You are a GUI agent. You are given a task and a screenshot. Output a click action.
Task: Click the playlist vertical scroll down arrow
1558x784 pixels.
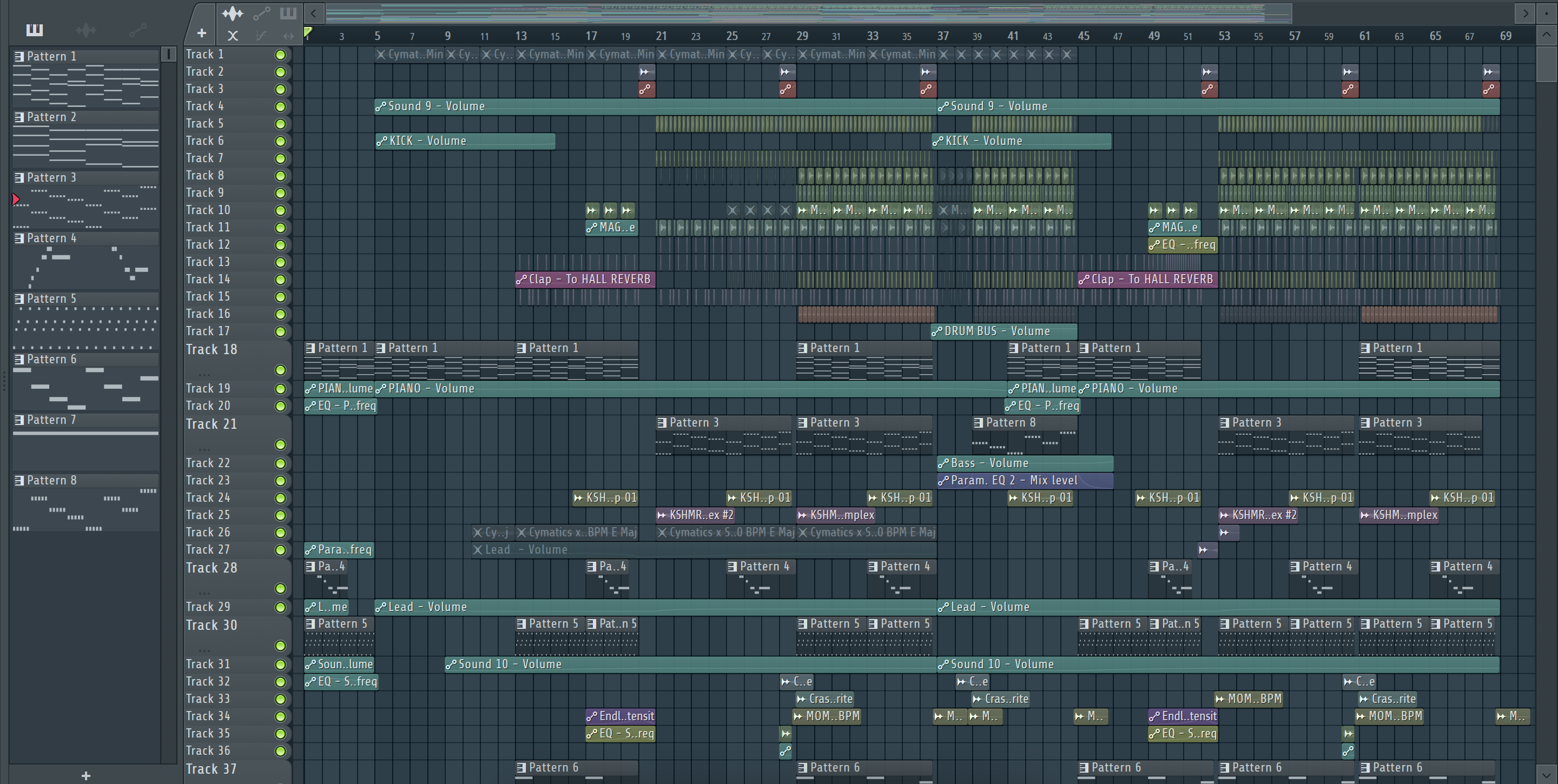click(1546, 774)
